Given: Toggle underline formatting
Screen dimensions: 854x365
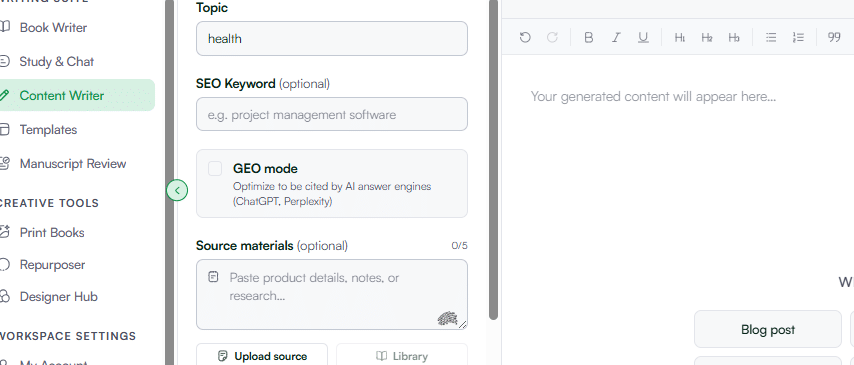Looking at the screenshot, I should tap(643, 38).
